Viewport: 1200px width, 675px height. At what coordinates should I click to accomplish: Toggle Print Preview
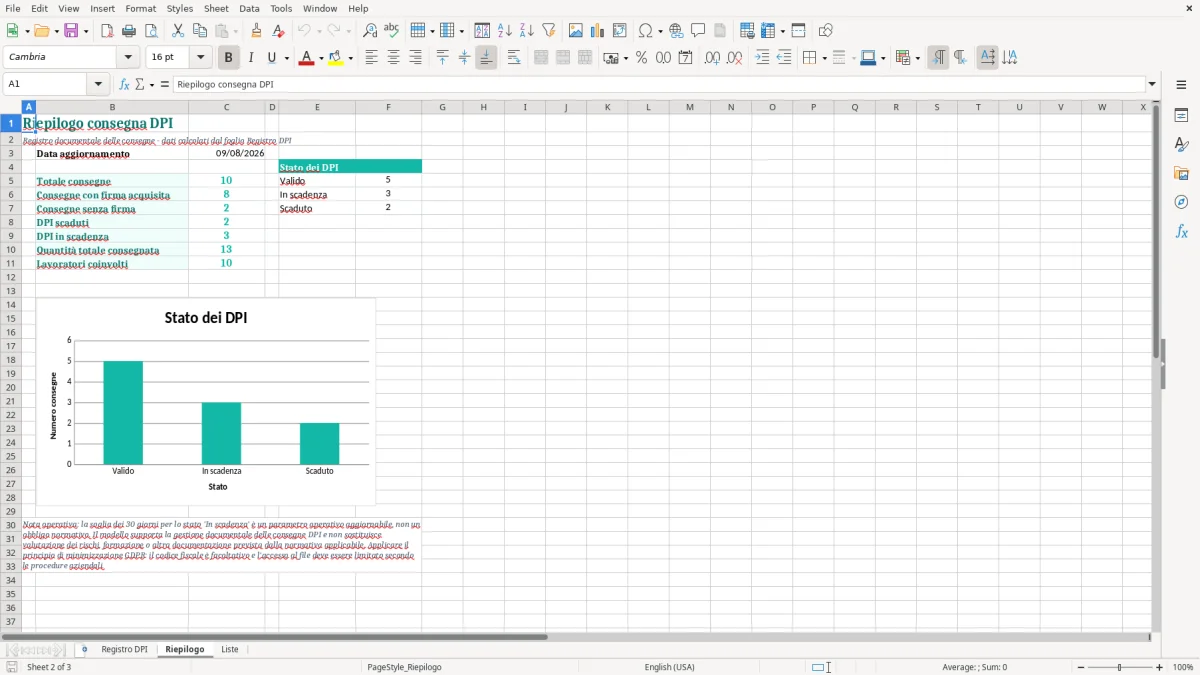151,31
